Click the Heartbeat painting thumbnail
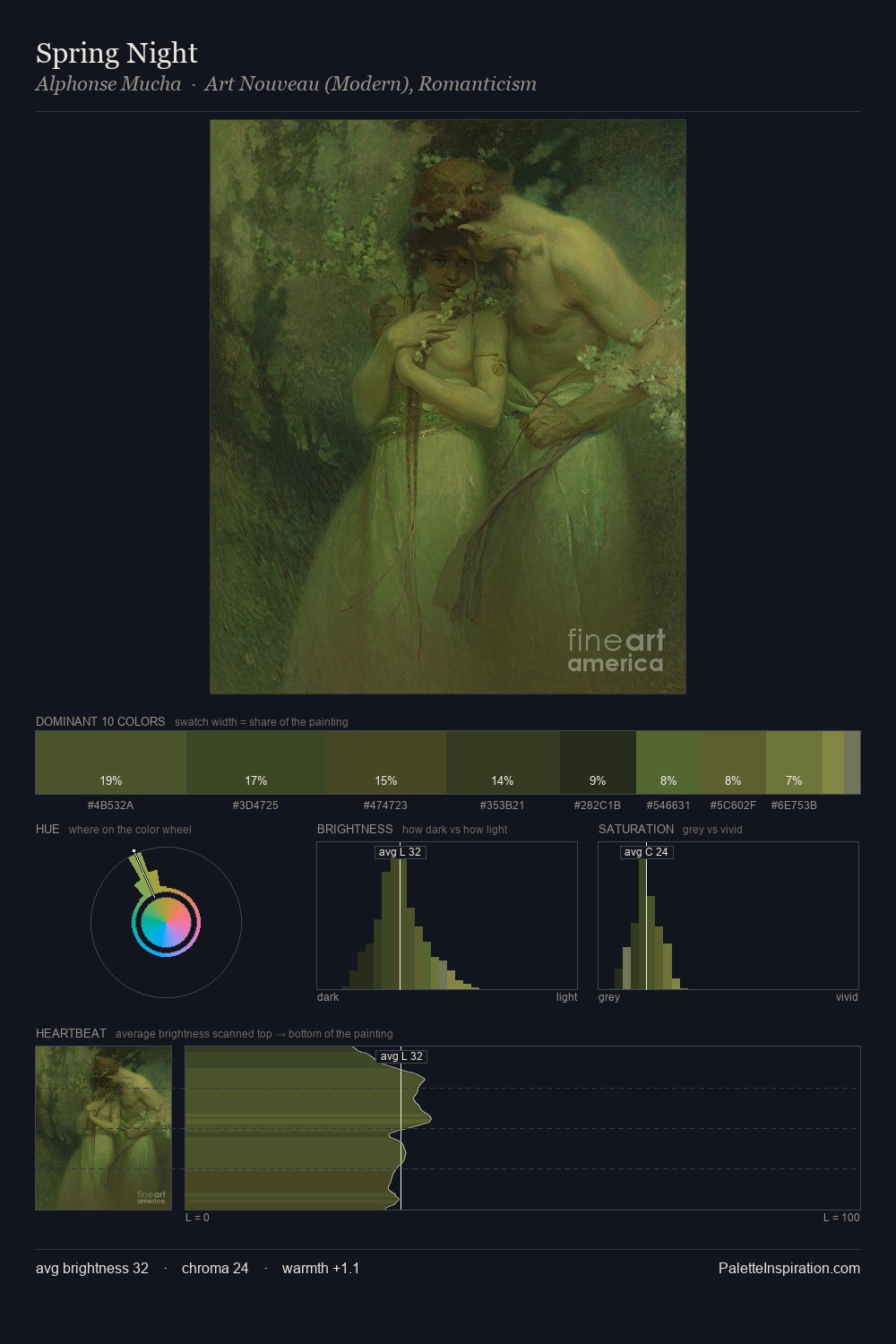The height and width of the screenshot is (1344, 896). (104, 1128)
